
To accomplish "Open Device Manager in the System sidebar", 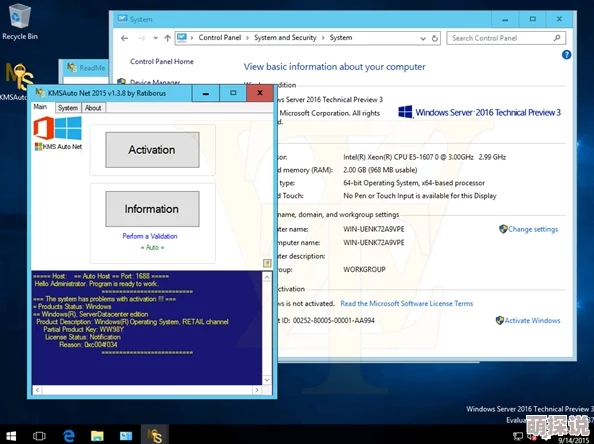I will click(x=155, y=82).
